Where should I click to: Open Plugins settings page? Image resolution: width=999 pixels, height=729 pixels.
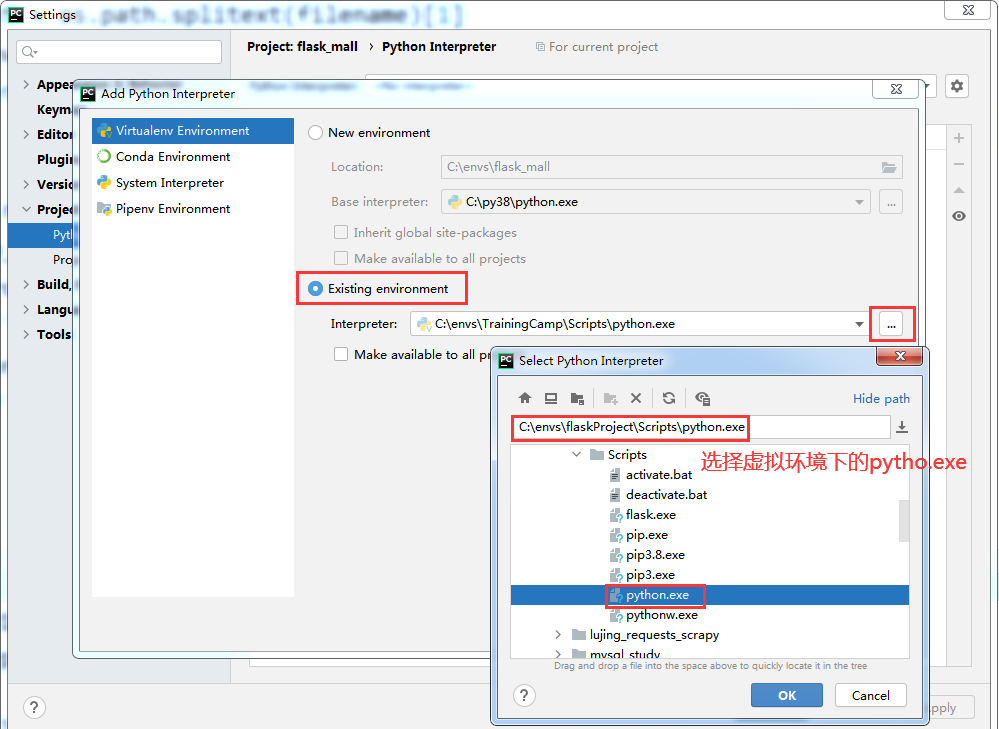(x=54, y=159)
